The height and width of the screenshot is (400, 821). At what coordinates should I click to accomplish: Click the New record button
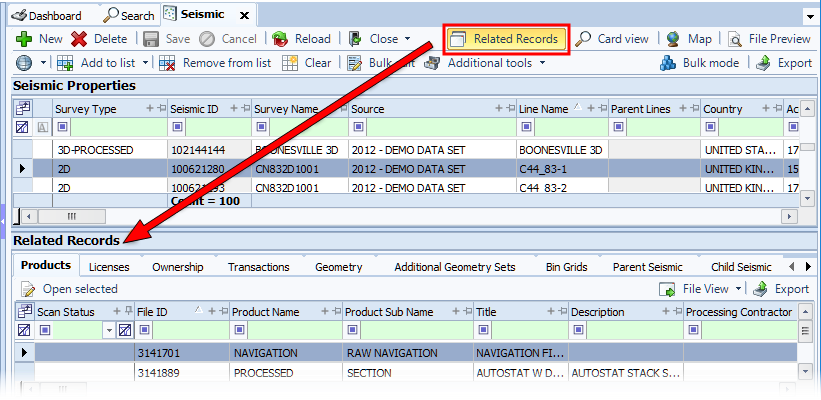coord(39,39)
